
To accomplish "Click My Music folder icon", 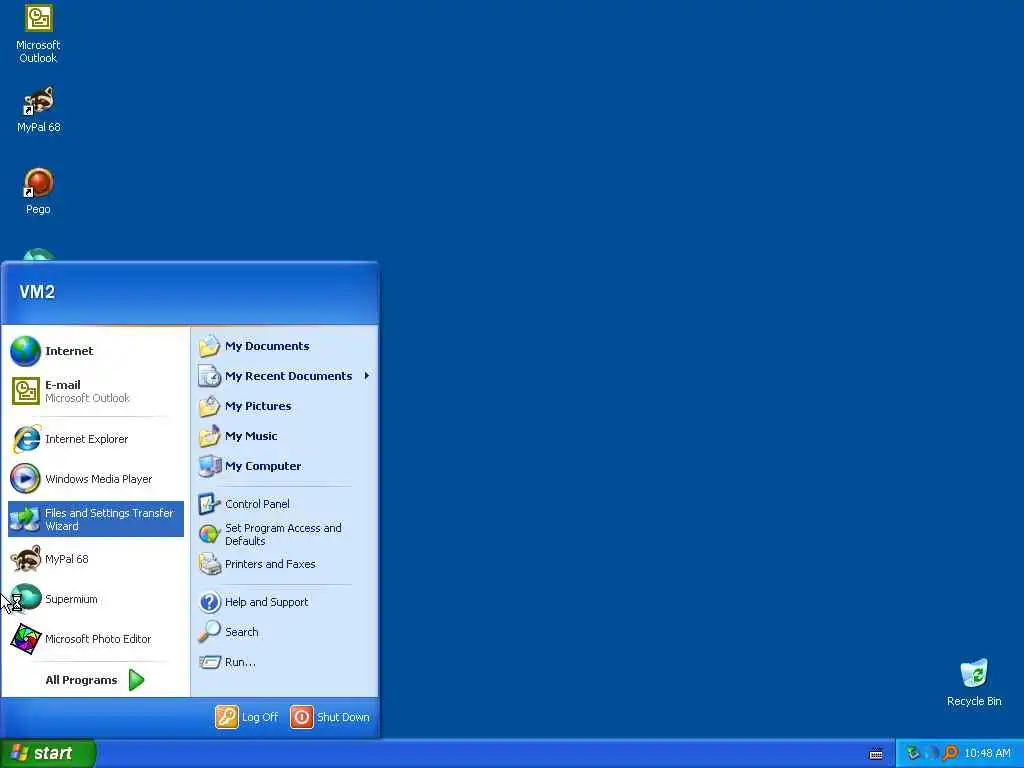I will (209, 436).
